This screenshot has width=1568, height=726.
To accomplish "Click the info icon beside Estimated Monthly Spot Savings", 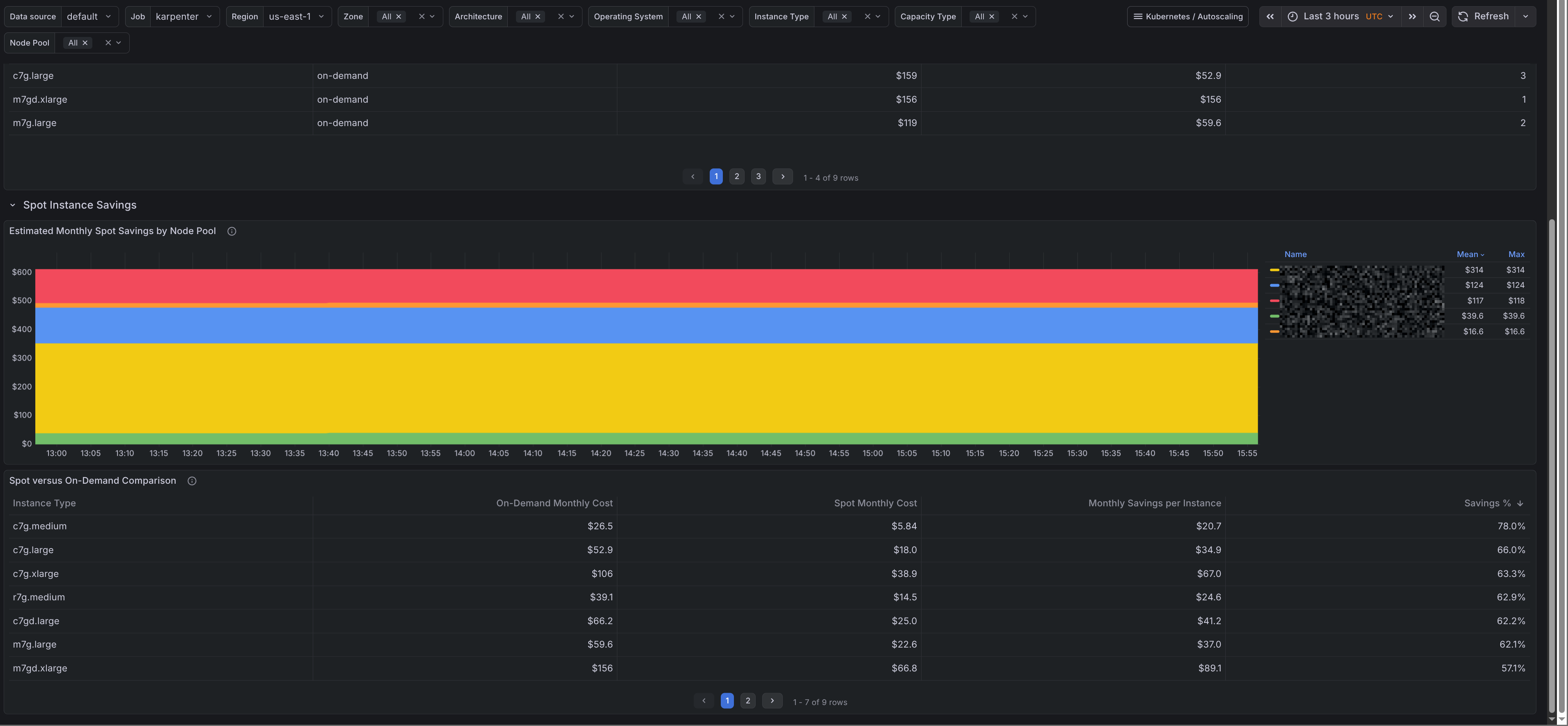I will coord(232,232).
